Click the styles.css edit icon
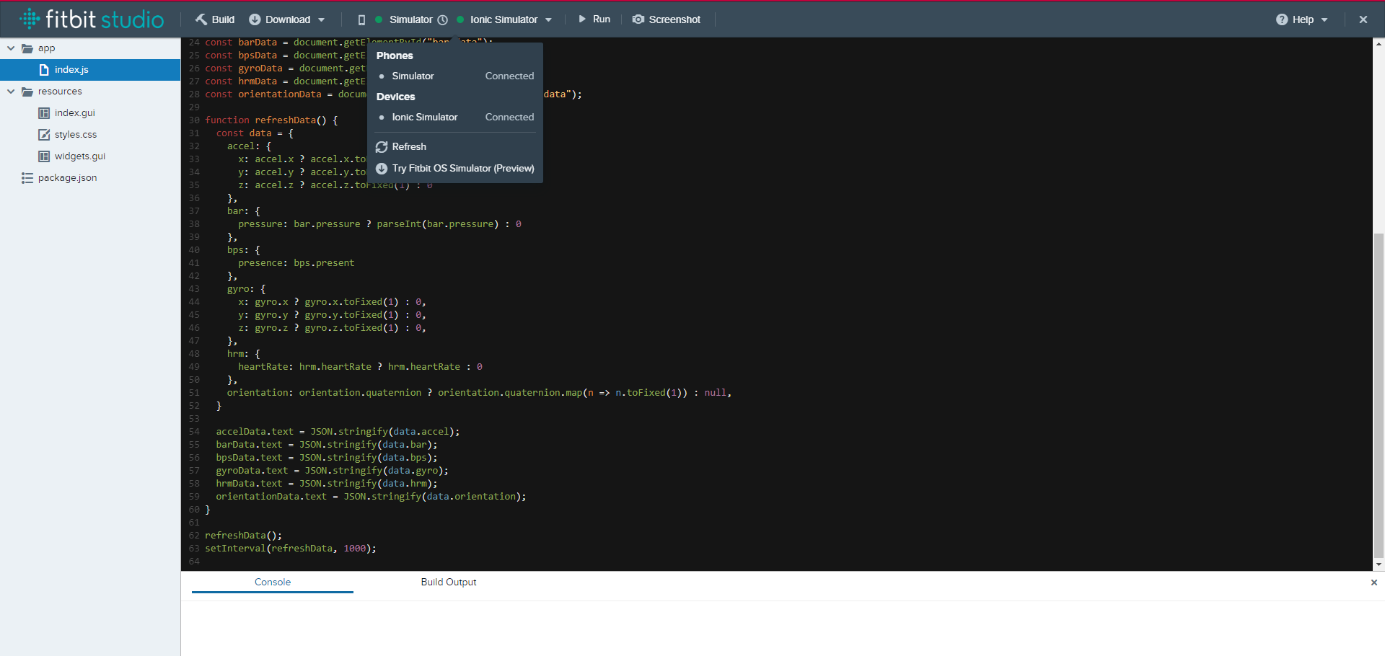The height and width of the screenshot is (656, 1385). click(44, 134)
